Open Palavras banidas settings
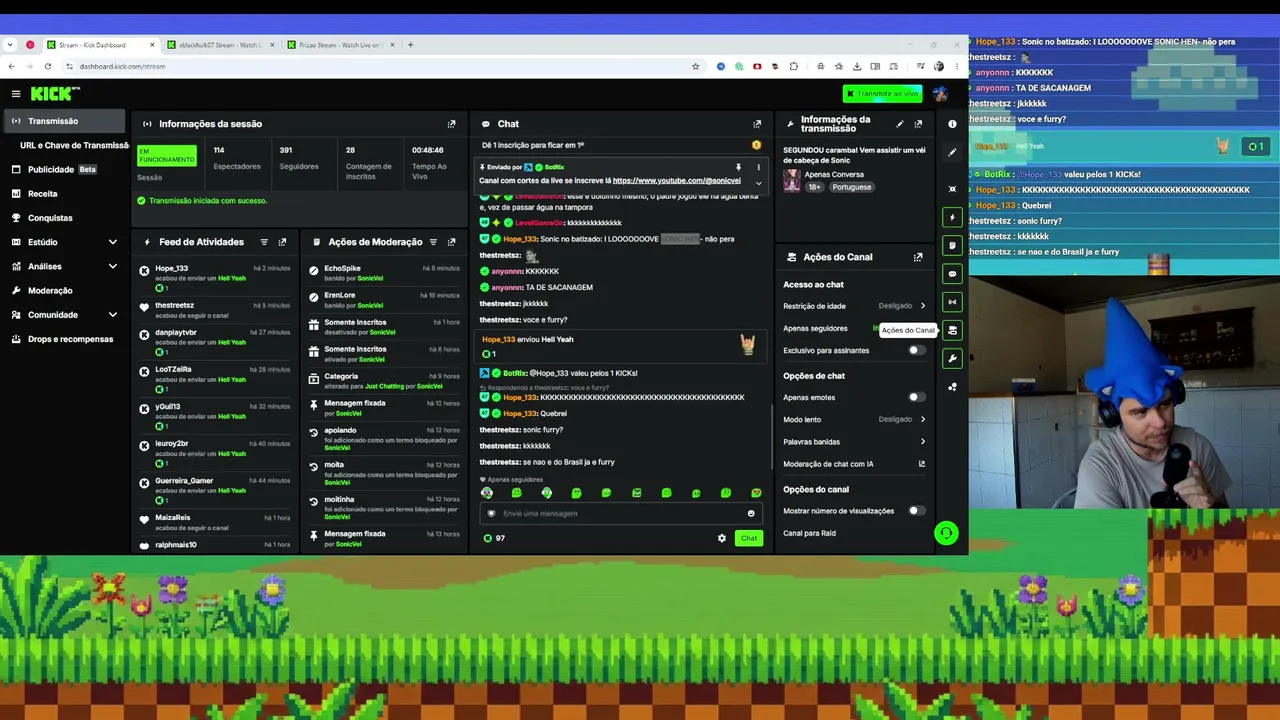Screen dimensions: 1280x720 click(x=855, y=442)
